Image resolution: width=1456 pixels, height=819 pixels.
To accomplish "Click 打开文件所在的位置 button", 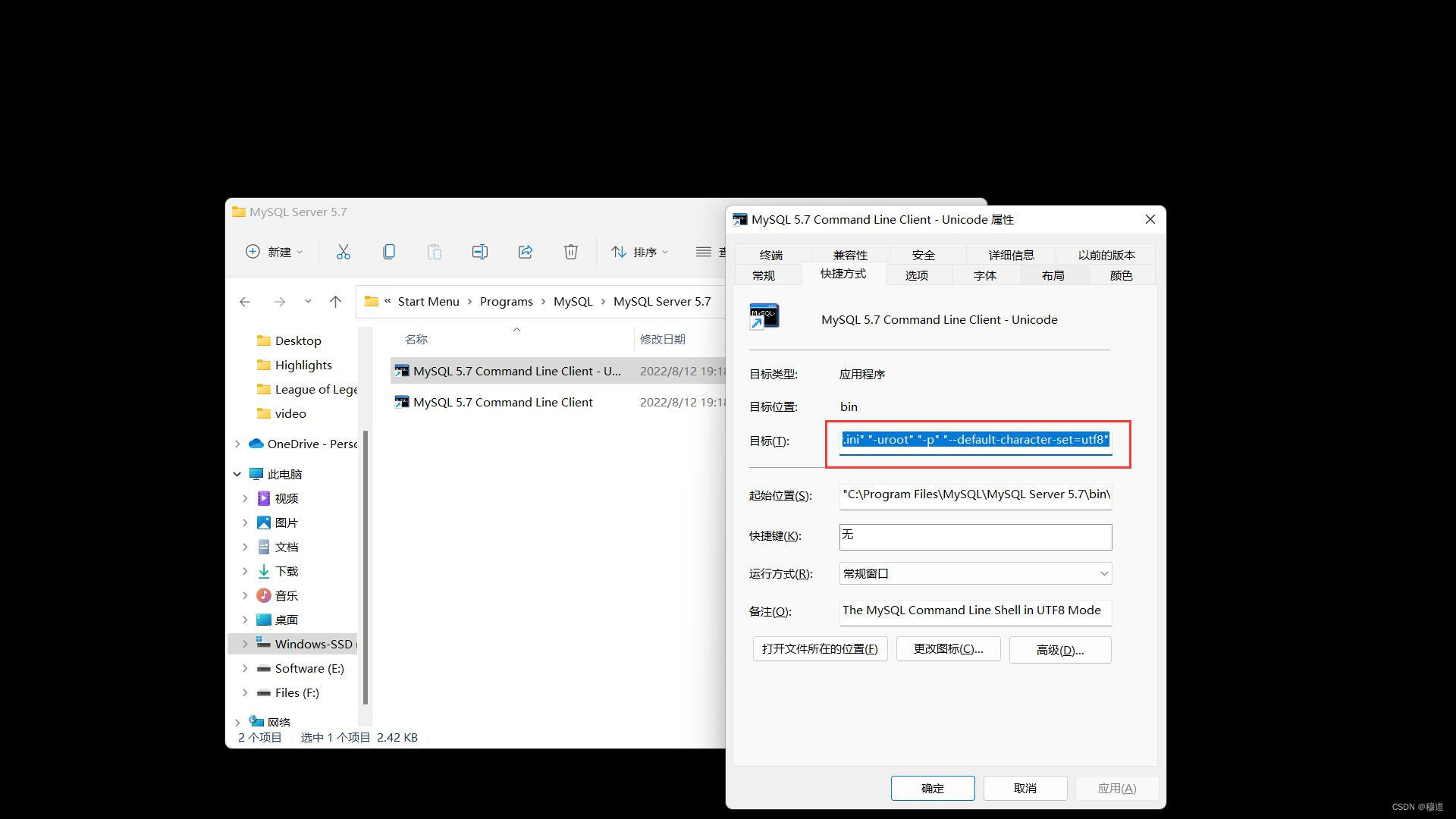I will pos(819,649).
